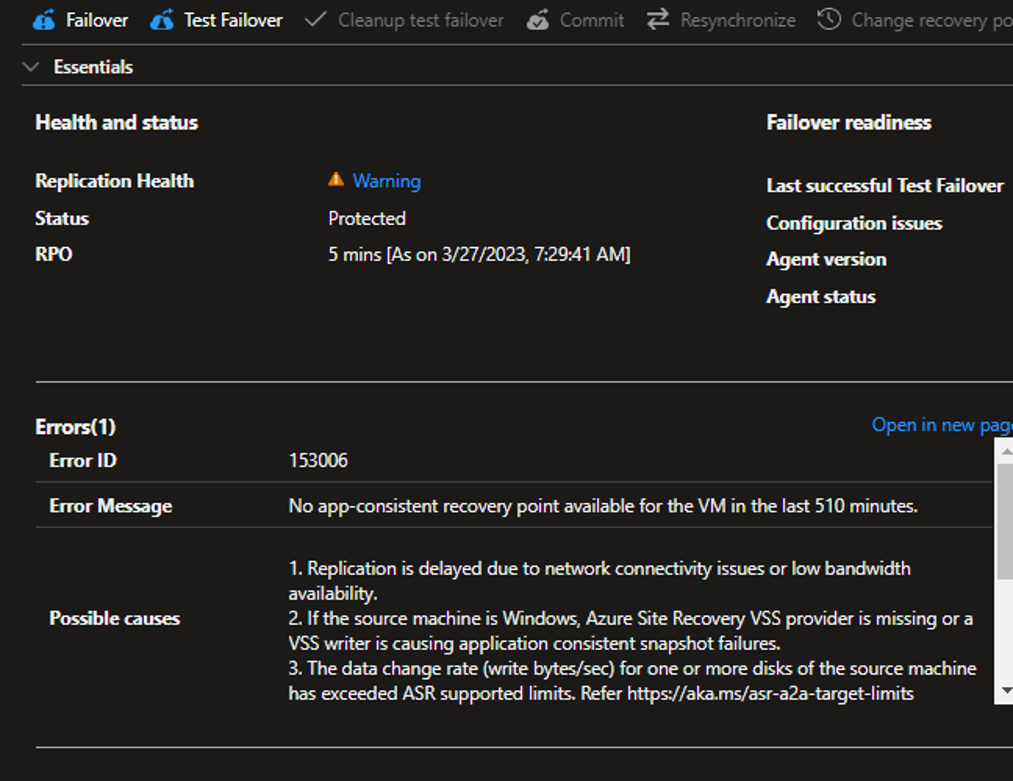Click cause '2. If the source machine is Windows'
The height and width of the screenshot is (781, 1013).
(x=631, y=631)
